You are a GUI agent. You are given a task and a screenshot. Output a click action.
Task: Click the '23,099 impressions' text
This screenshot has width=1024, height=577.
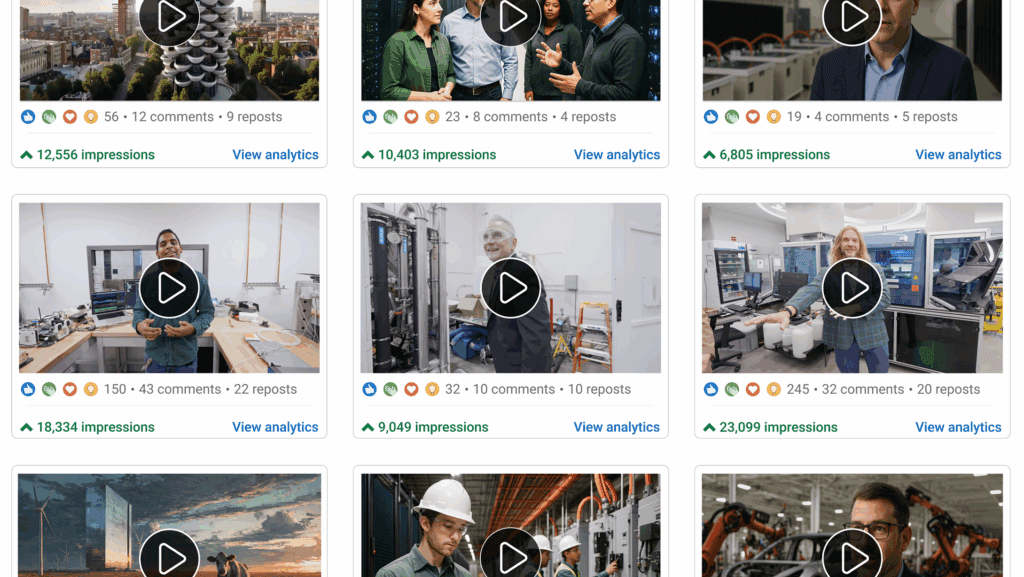tap(778, 427)
